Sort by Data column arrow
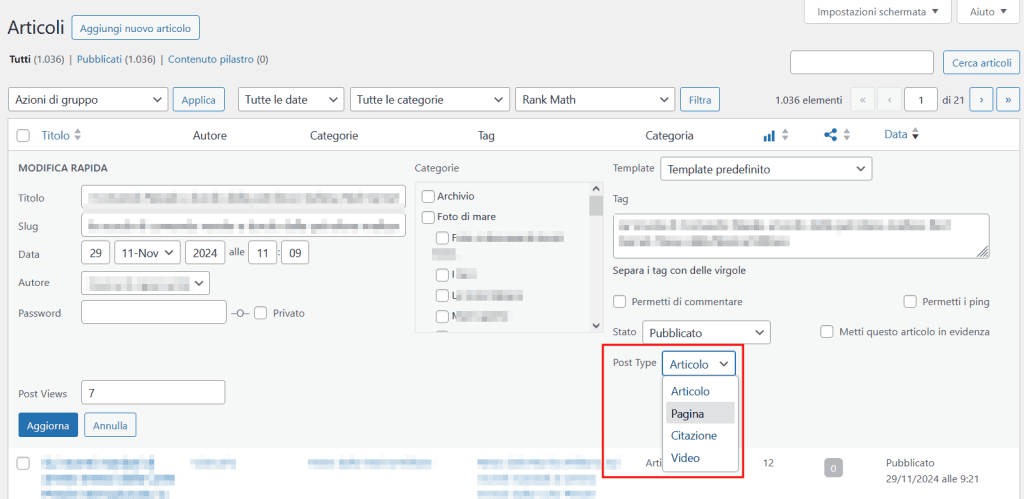The height and width of the screenshot is (499, 1024). pyautogui.click(x=915, y=135)
